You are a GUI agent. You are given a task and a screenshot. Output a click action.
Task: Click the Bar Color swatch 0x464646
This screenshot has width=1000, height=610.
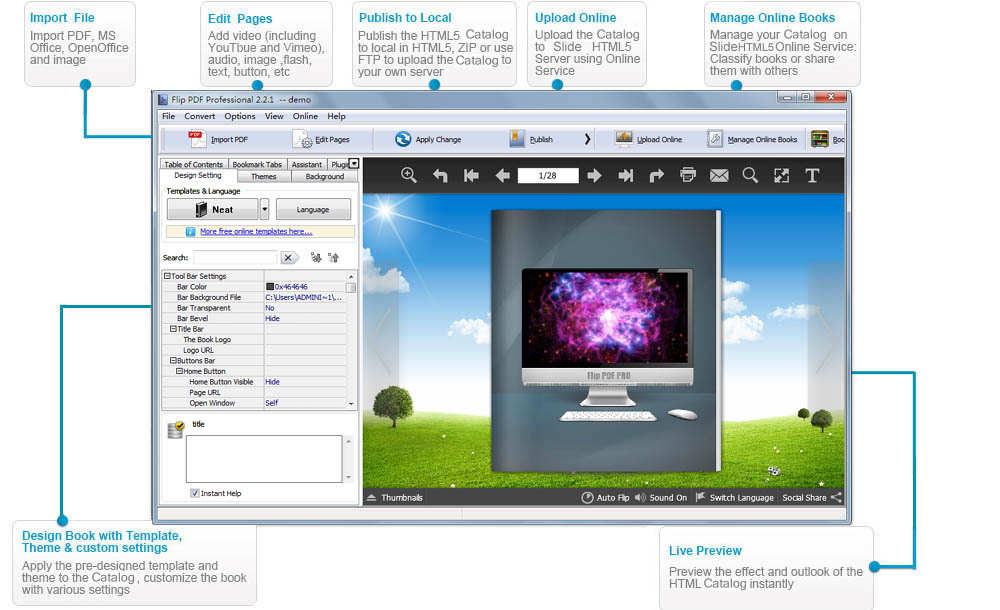click(270, 287)
